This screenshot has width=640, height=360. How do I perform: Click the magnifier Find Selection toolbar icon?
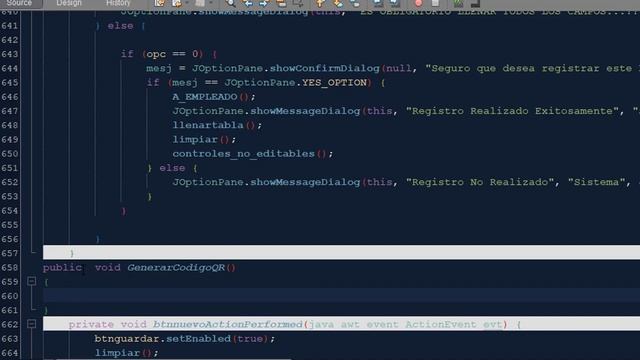coord(230,3)
